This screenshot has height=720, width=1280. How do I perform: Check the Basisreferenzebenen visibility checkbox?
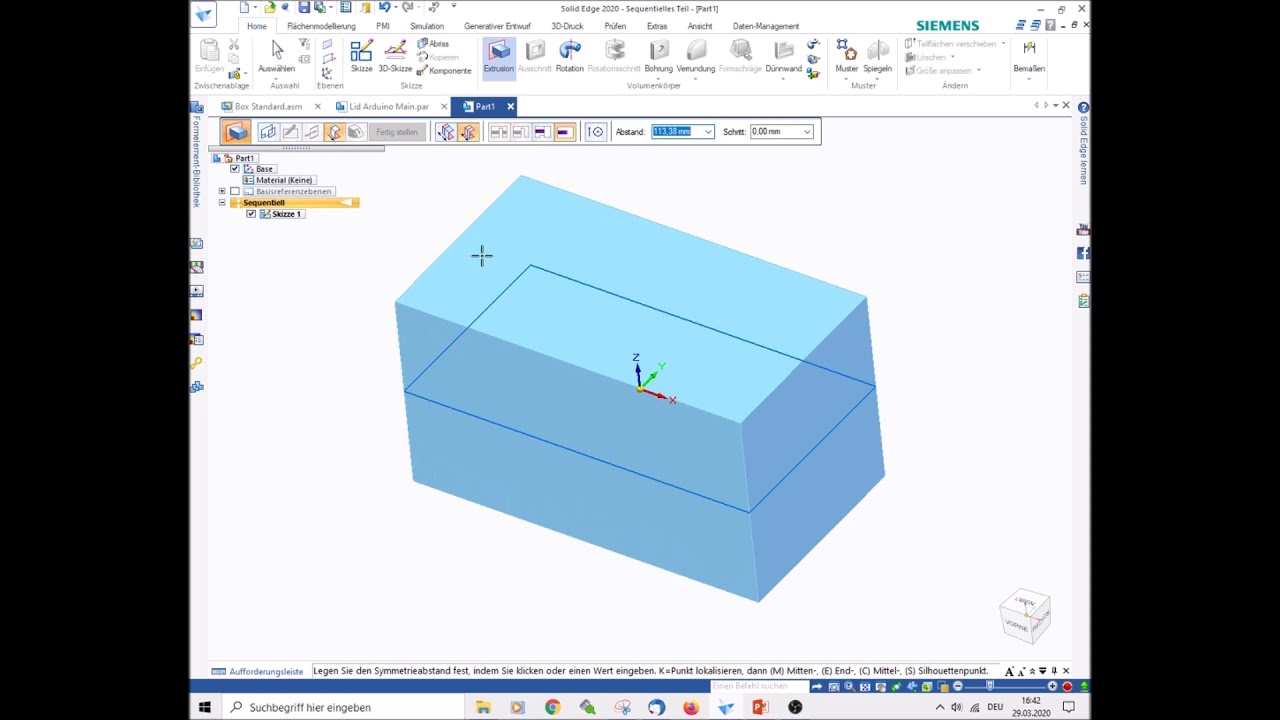click(x=235, y=191)
